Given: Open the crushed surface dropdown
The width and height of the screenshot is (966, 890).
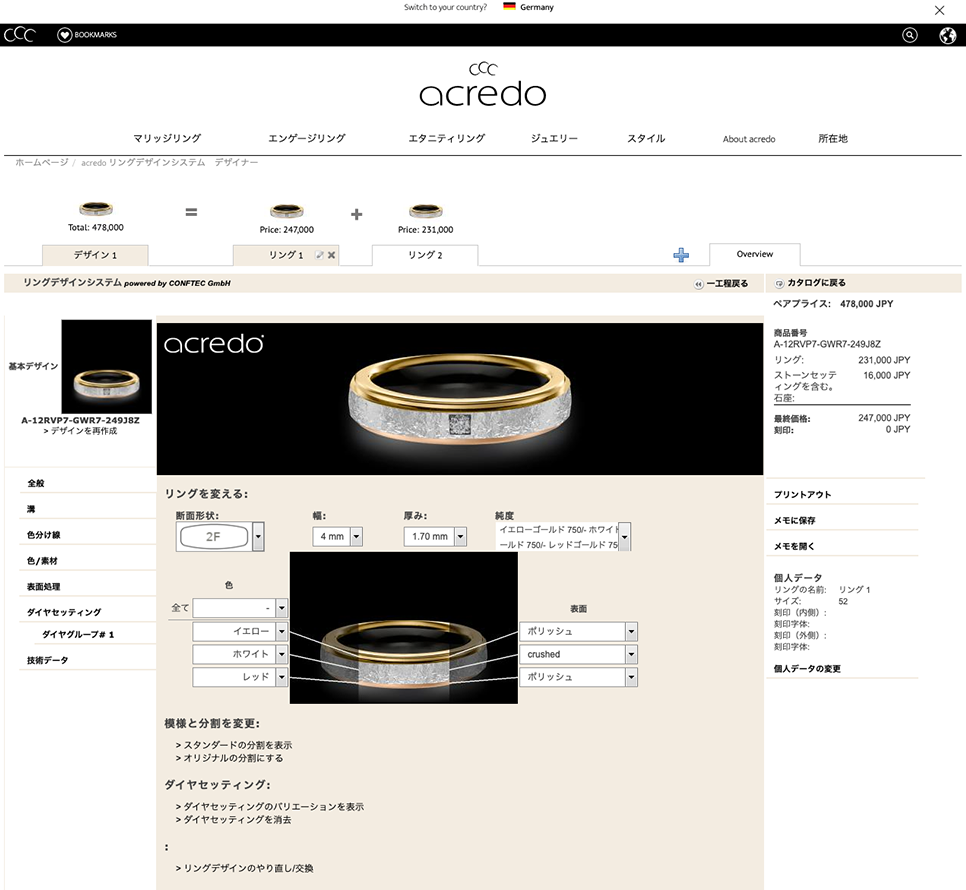Looking at the screenshot, I should coord(630,654).
